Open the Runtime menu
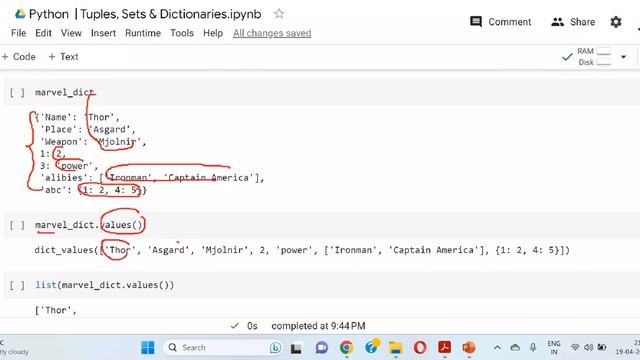 (x=143, y=33)
